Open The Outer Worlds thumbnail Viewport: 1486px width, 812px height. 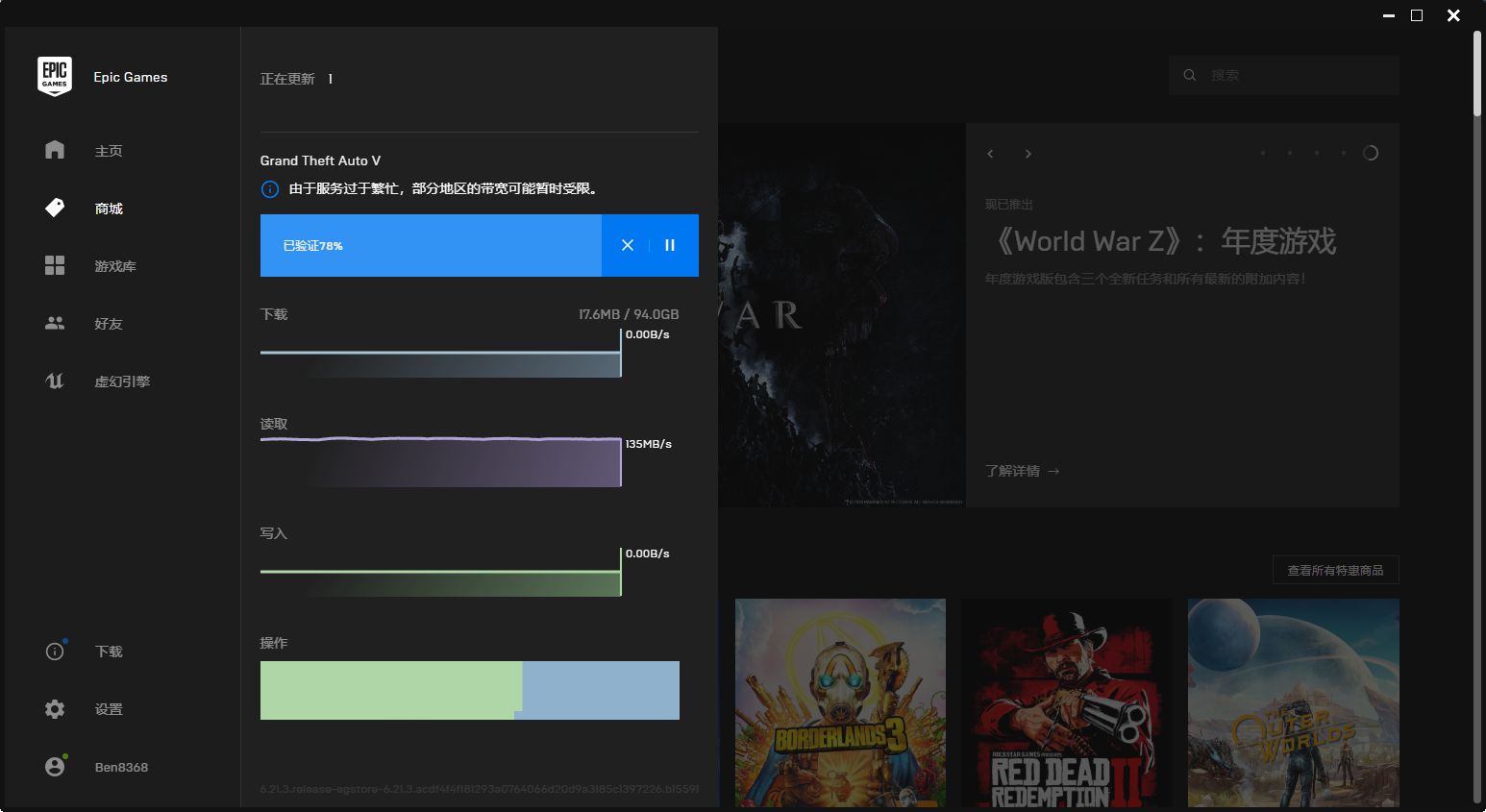[1294, 702]
